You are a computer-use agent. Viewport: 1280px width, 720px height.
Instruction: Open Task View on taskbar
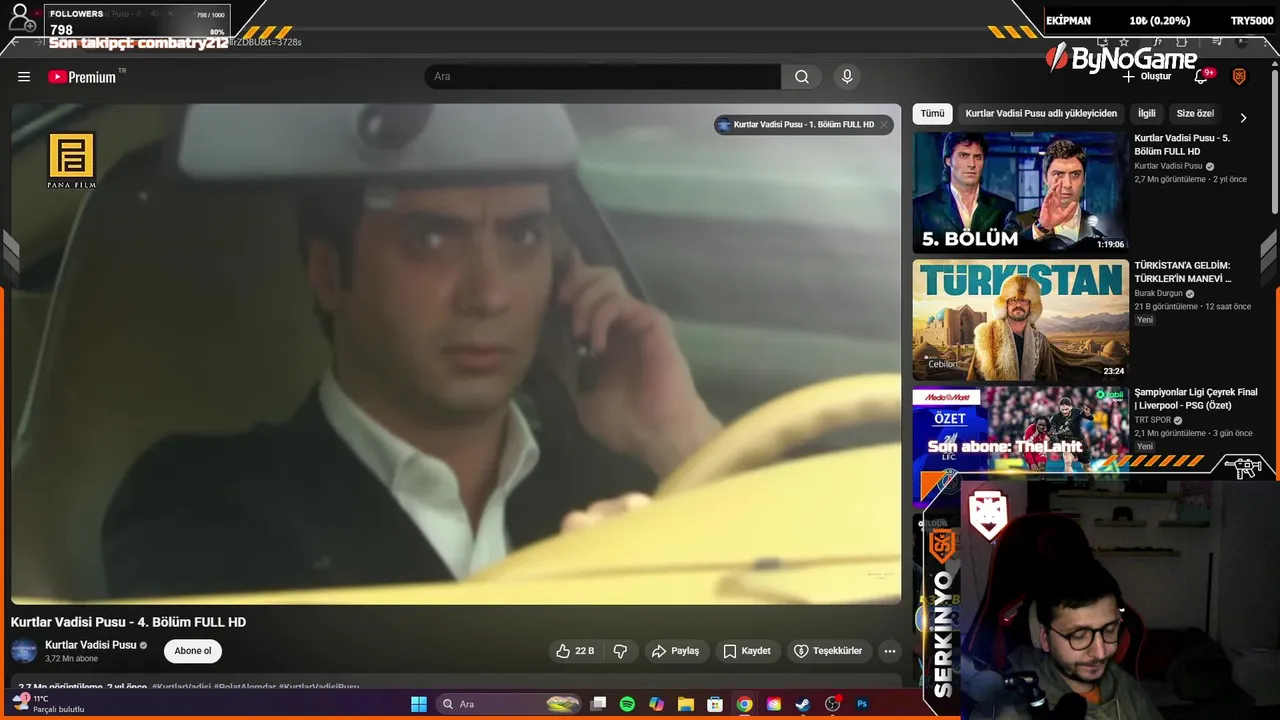click(598, 704)
